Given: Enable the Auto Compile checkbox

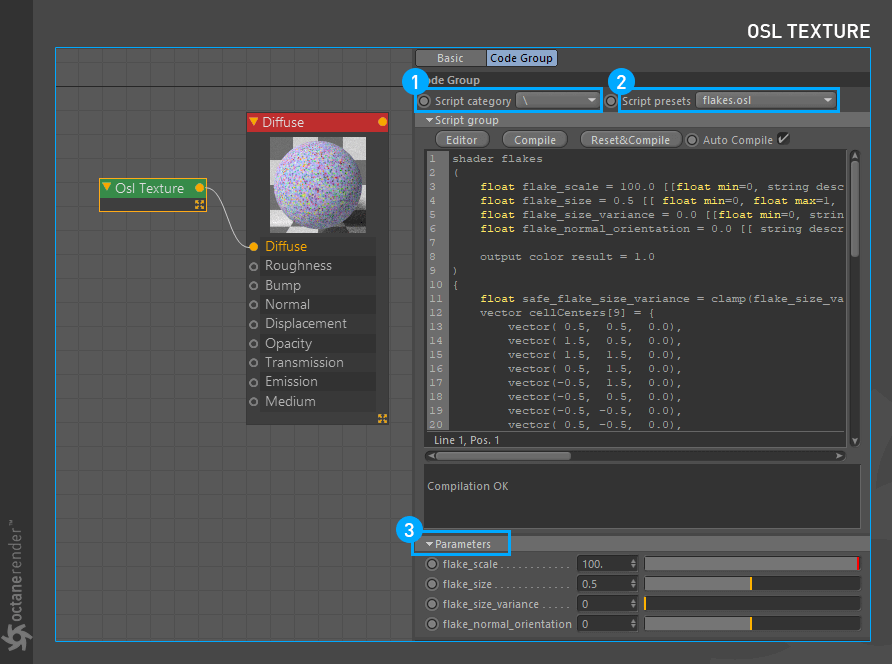Looking at the screenshot, I should pyautogui.click(x=784, y=139).
